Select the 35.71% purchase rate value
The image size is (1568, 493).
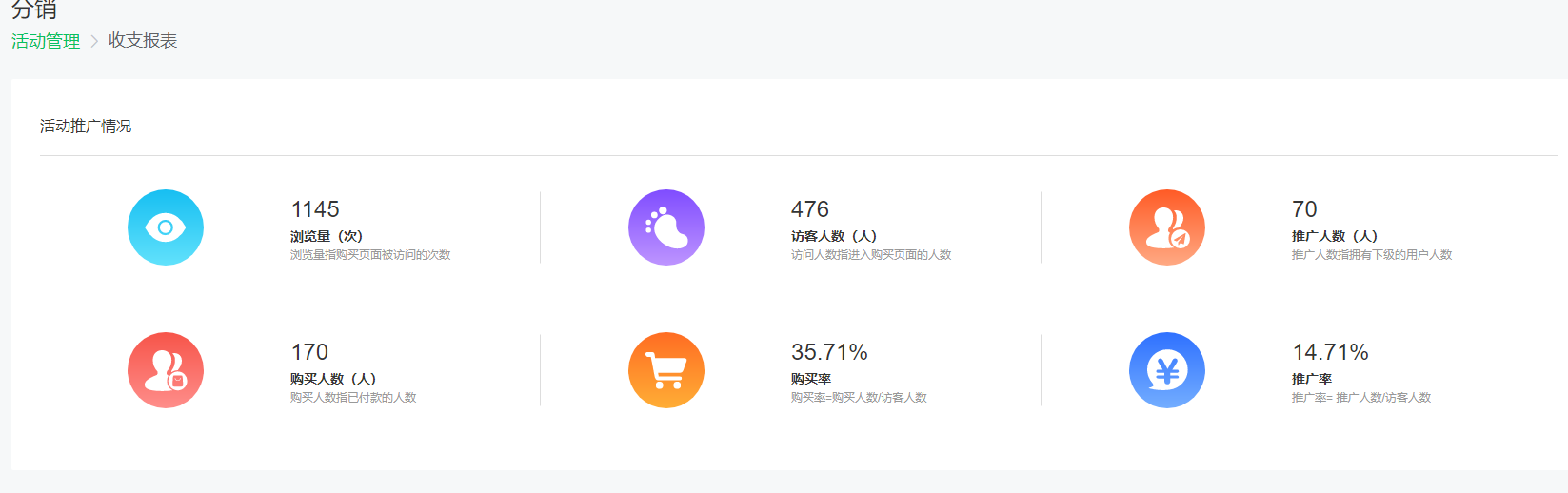829,352
